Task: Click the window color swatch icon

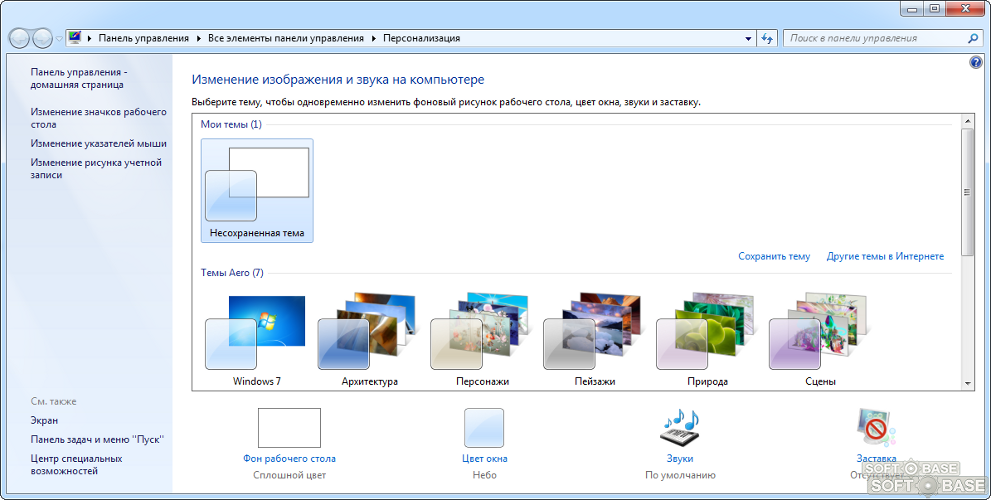Action: pos(484,428)
